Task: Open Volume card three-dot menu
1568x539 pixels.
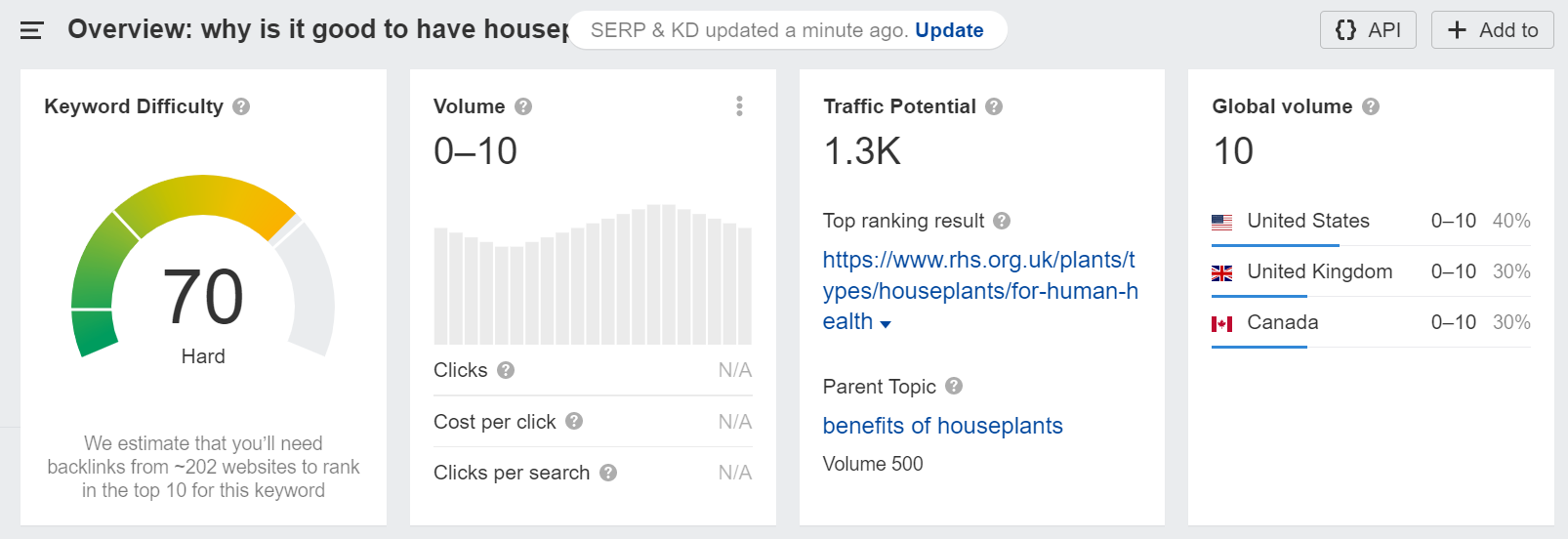Action: [x=739, y=106]
